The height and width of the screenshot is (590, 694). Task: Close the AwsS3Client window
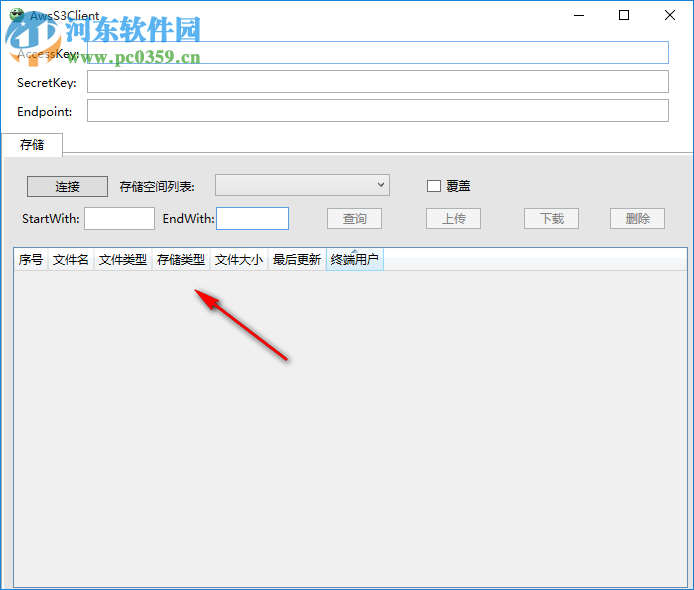[x=670, y=15]
